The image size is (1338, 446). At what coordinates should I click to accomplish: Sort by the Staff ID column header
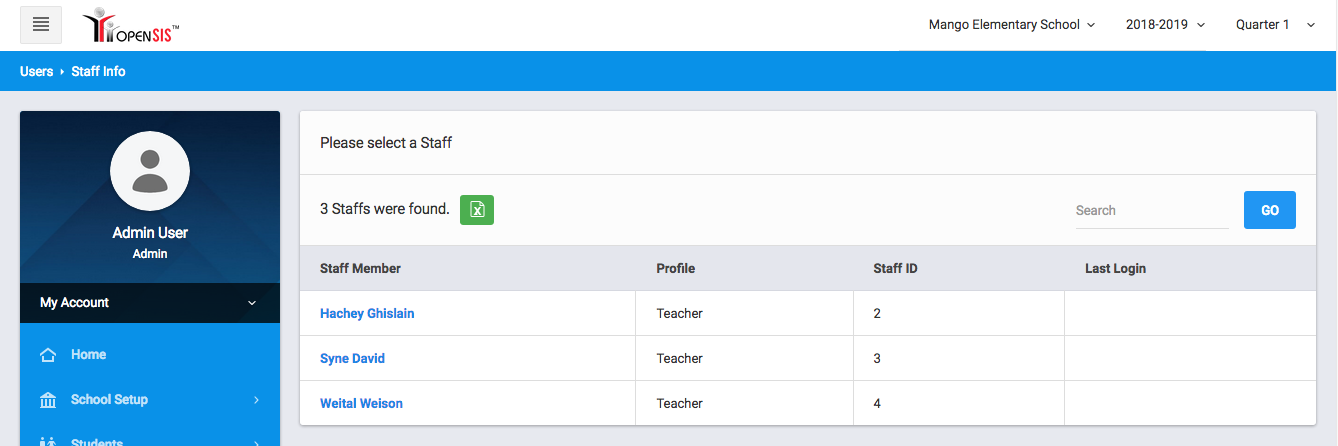tap(895, 269)
